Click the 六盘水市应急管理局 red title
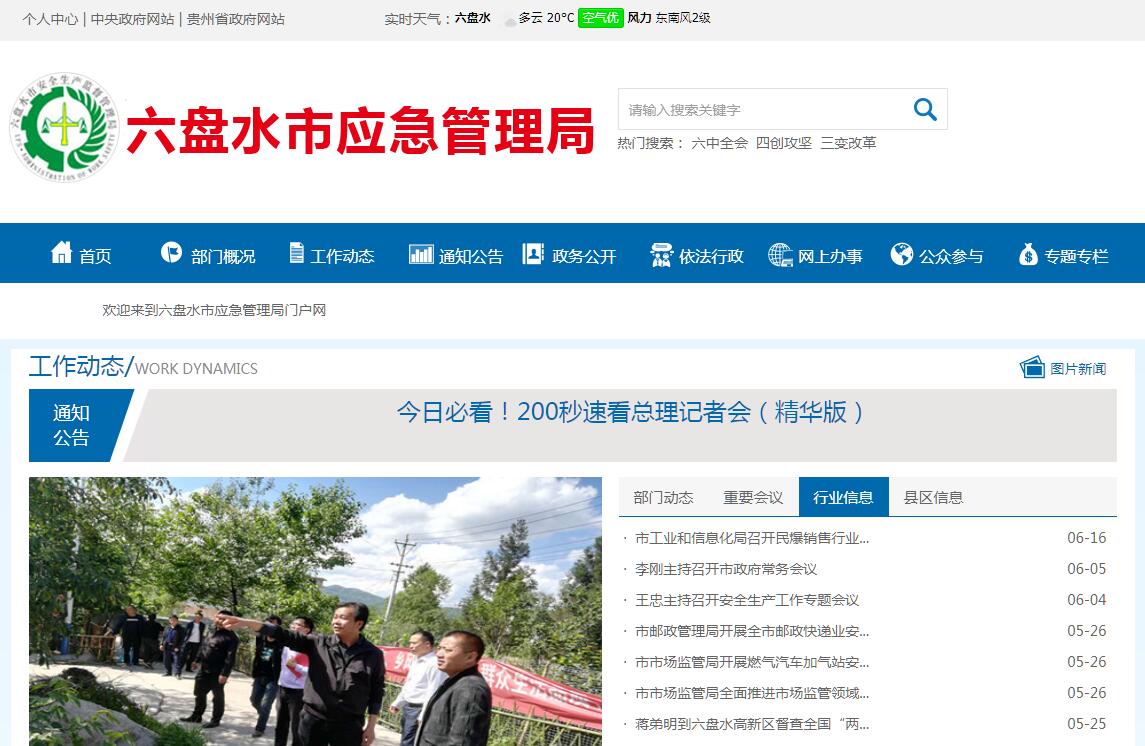Viewport: 1145px width, 746px height. click(360, 131)
